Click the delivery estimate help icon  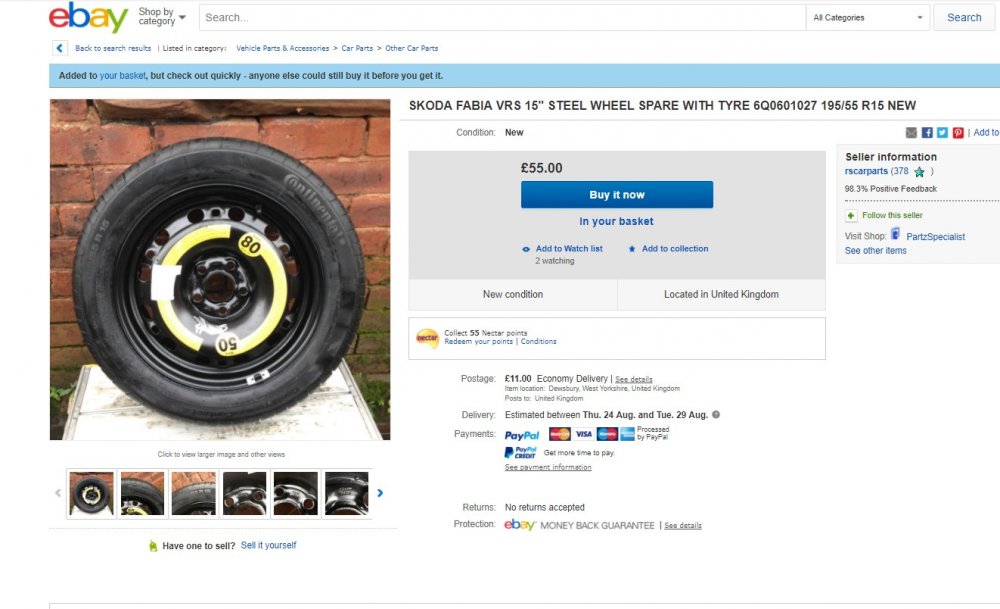[x=714, y=414]
